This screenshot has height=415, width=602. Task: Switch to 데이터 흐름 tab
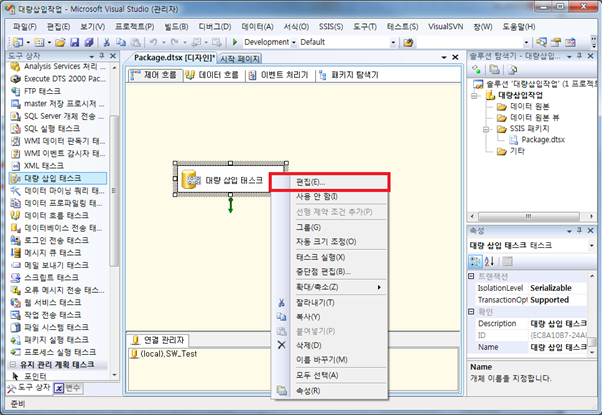point(212,75)
